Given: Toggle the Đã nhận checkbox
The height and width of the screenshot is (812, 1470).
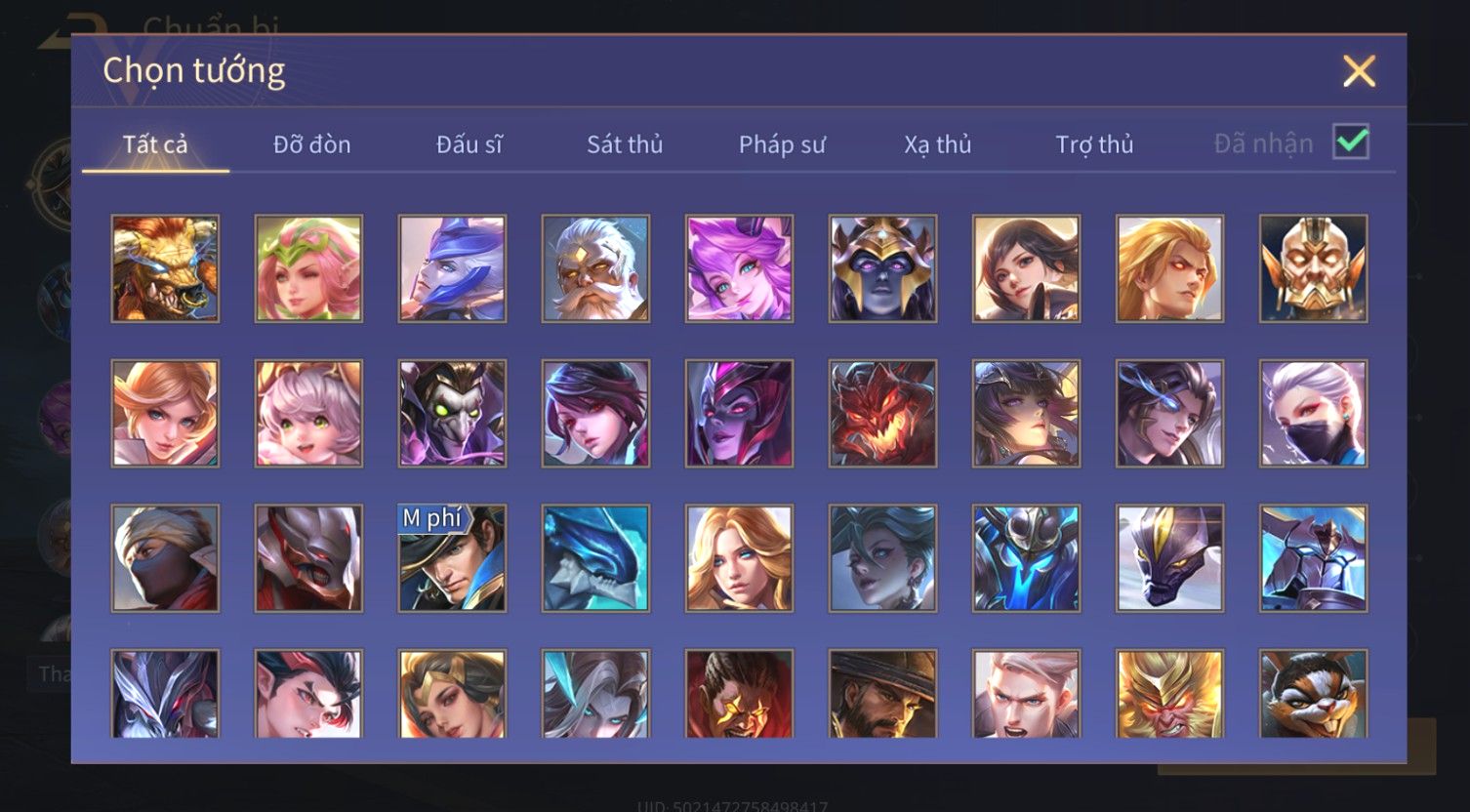Looking at the screenshot, I should pyautogui.click(x=1351, y=142).
